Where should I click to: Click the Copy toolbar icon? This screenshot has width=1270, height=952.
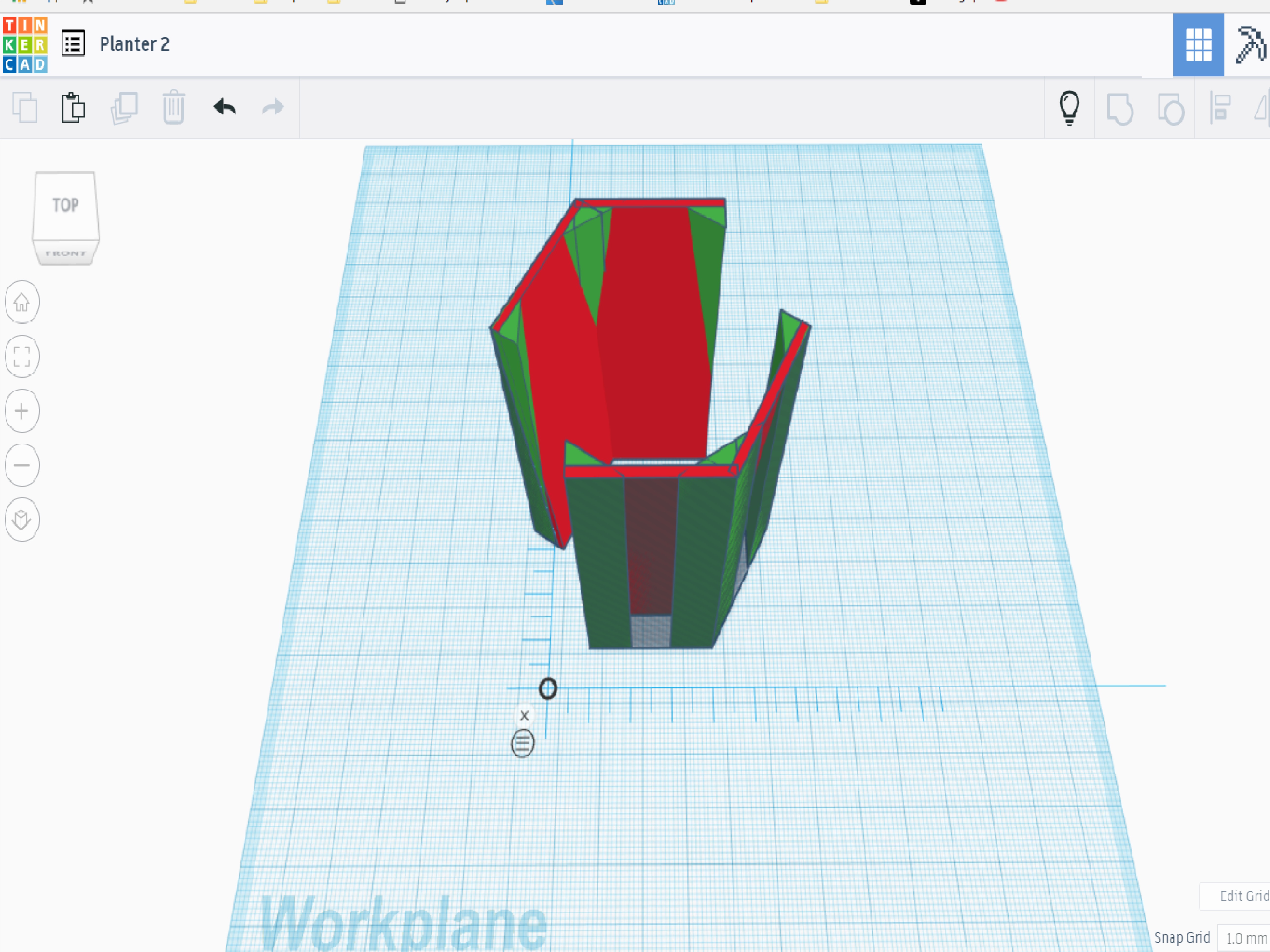[x=25, y=107]
